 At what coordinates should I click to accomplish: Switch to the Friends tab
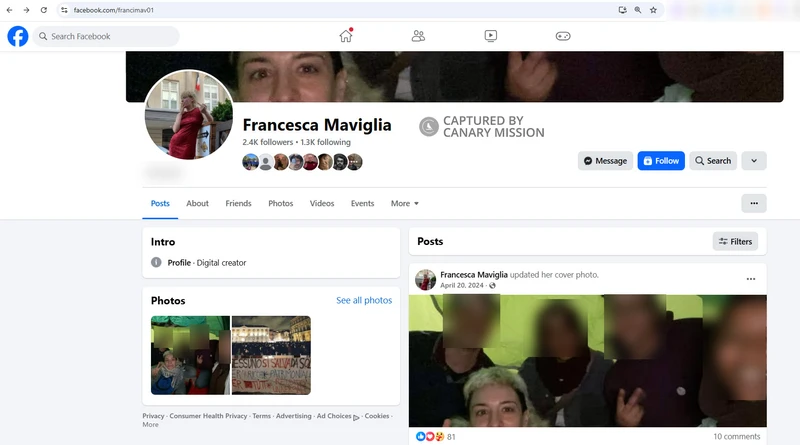(238, 203)
